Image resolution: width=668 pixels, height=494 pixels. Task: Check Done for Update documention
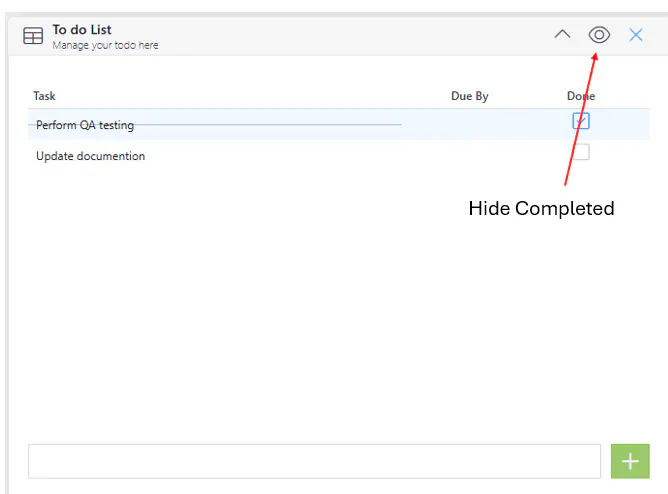click(x=581, y=152)
